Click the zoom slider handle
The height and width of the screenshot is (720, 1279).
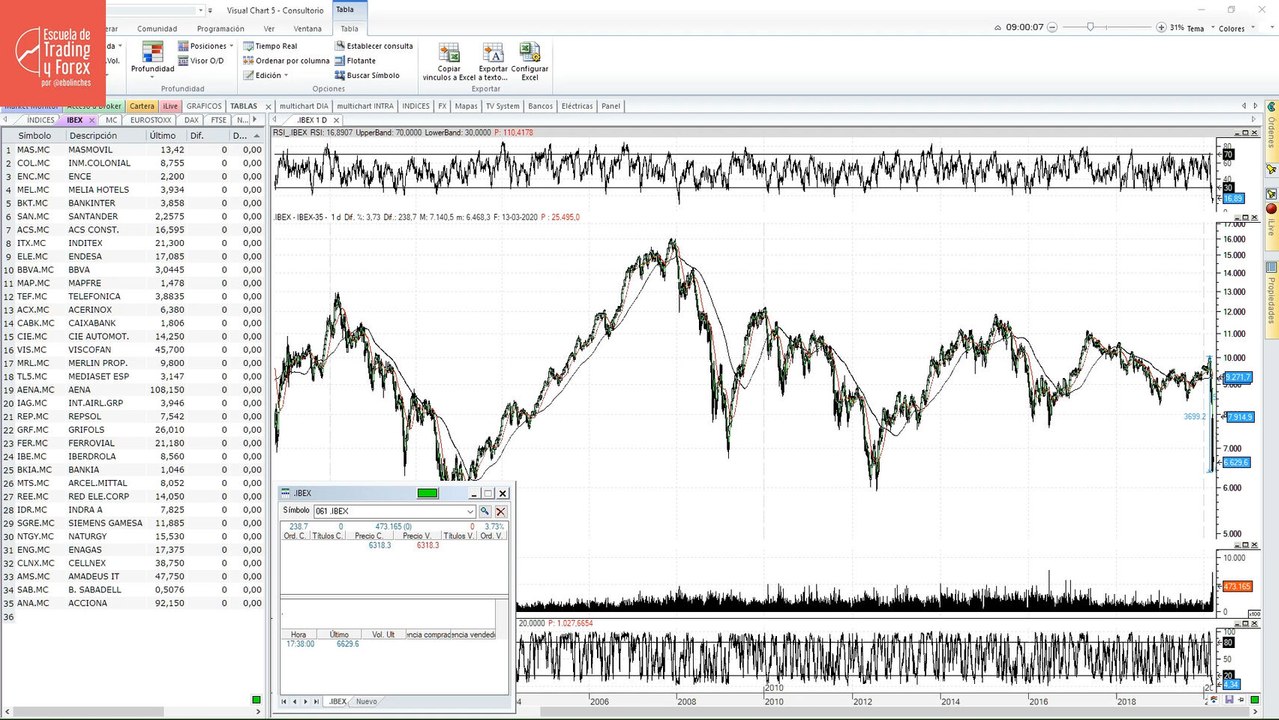pyautogui.click(x=1090, y=27)
